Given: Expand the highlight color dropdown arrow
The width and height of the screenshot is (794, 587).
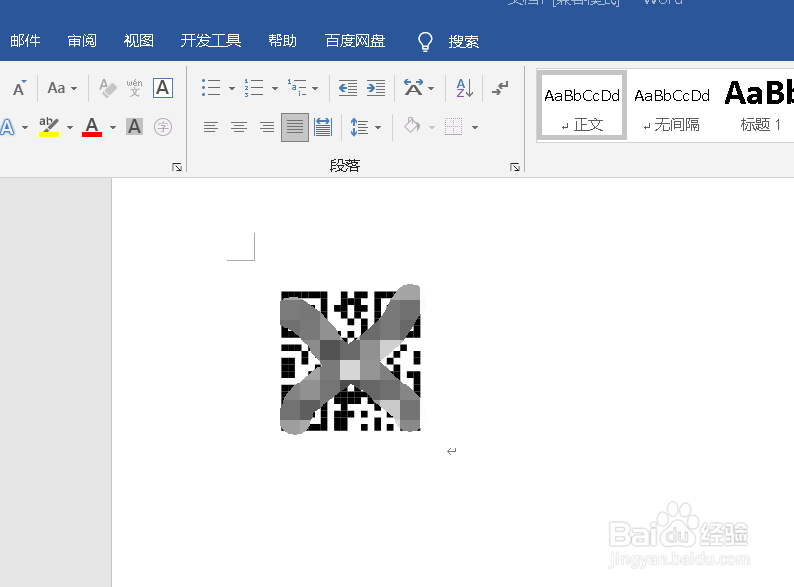Looking at the screenshot, I should pos(70,127).
